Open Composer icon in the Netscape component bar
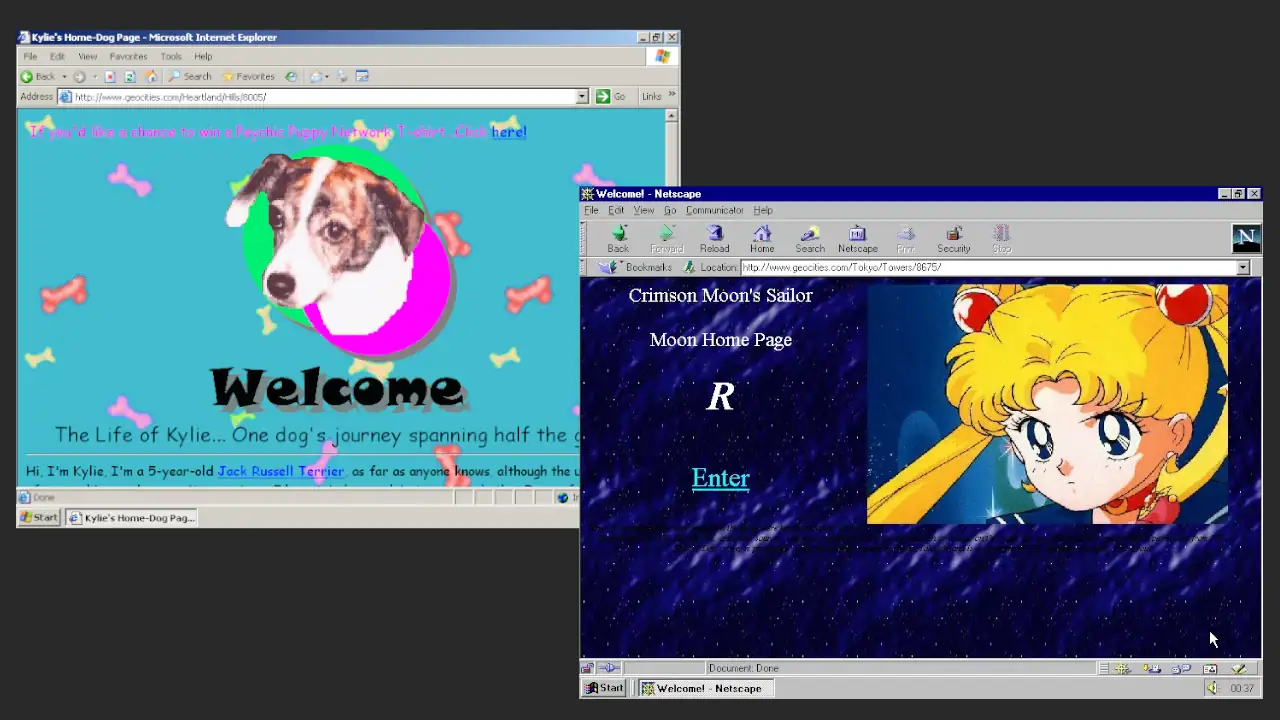This screenshot has width=1280, height=720. [1239, 668]
